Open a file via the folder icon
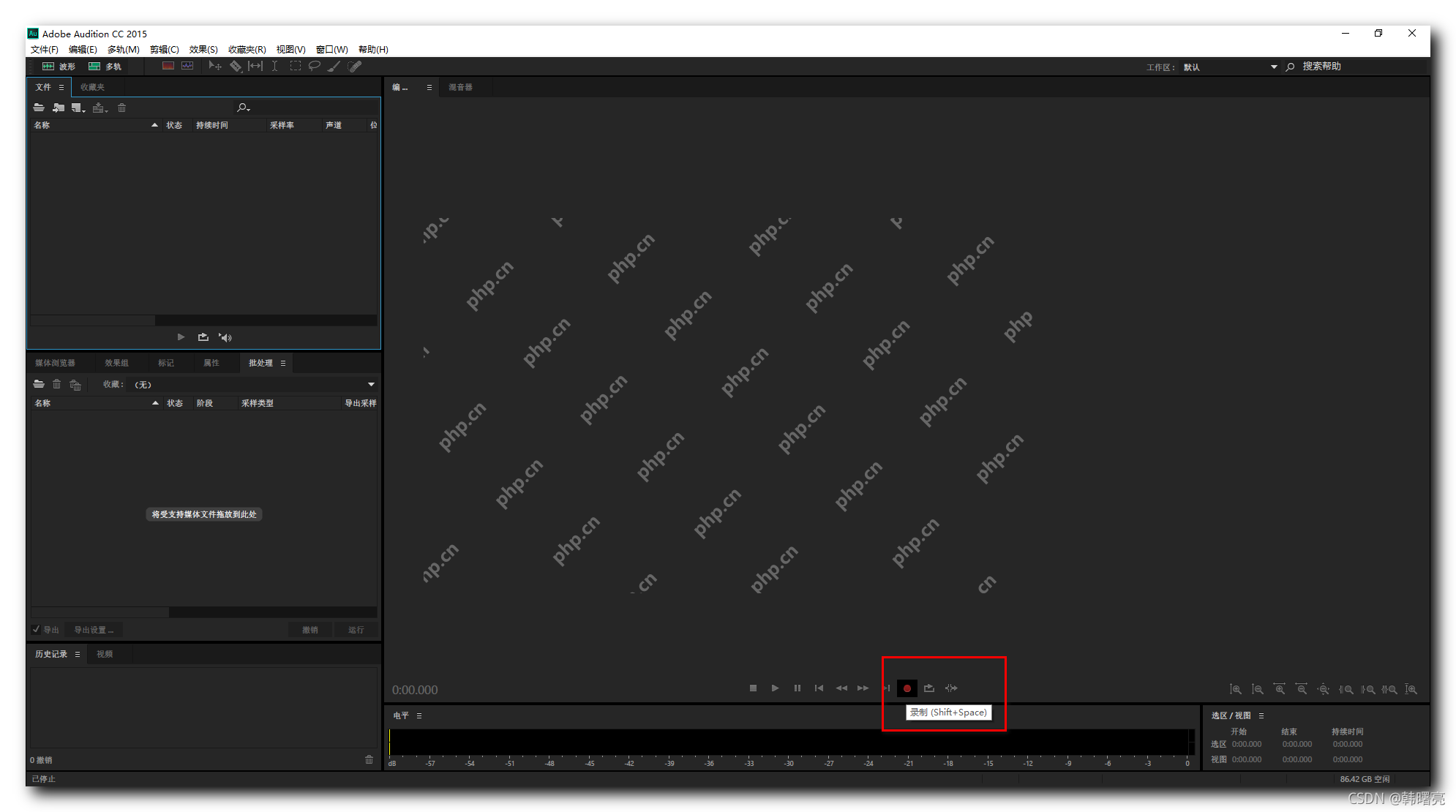The width and height of the screenshot is (1456, 812). click(39, 108)
